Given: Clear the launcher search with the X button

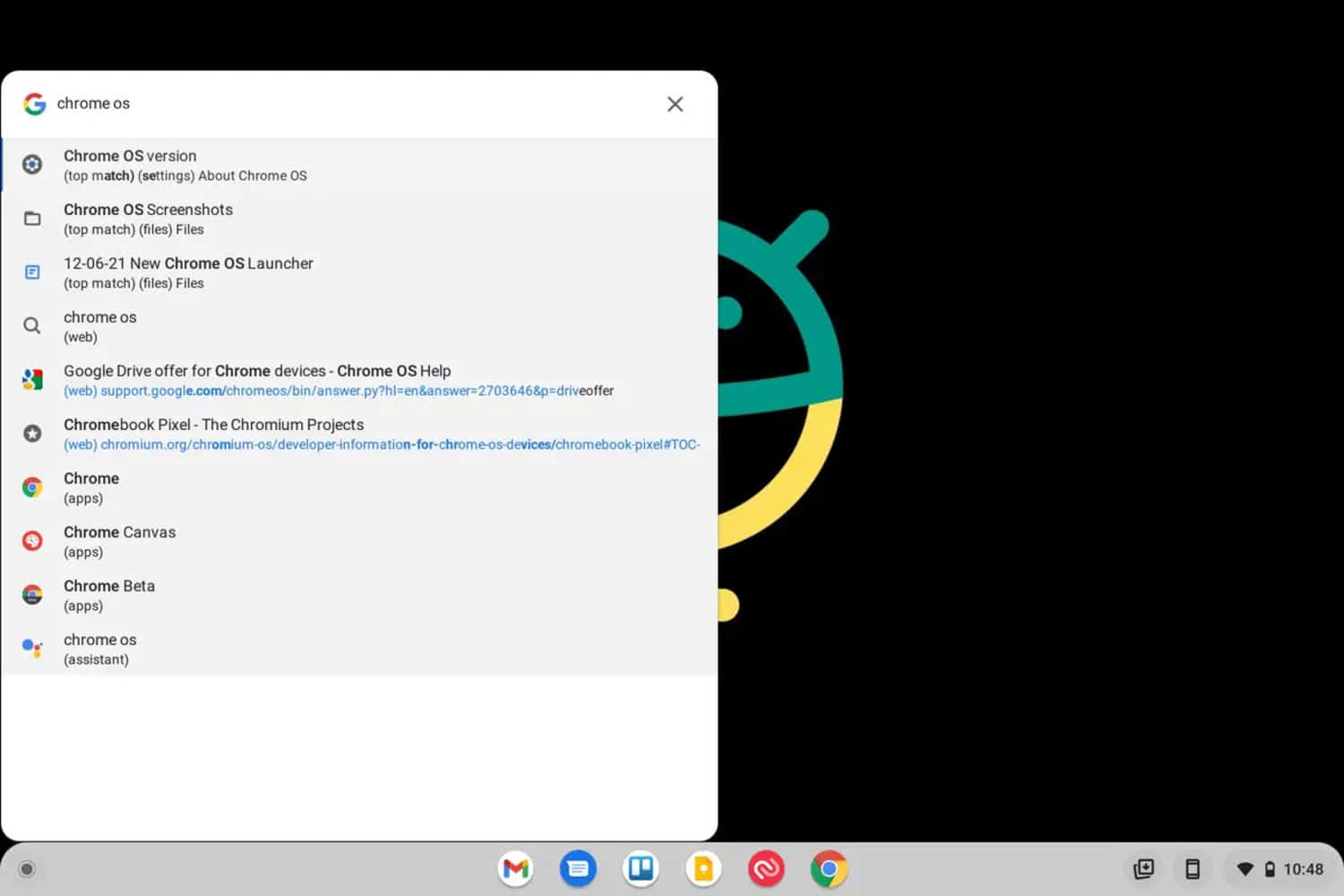Looking at the screenshot, I should [x=675, y=104].
